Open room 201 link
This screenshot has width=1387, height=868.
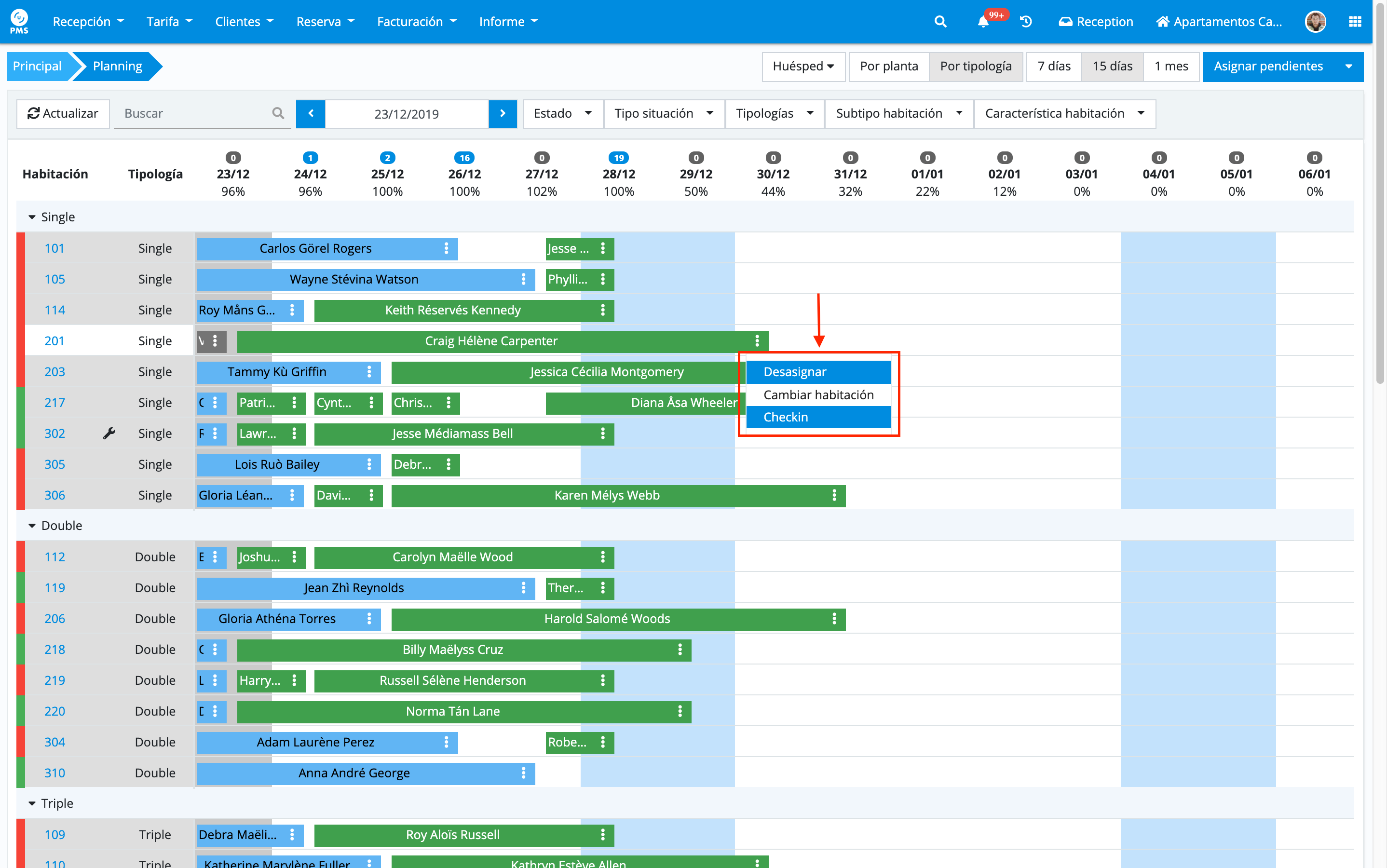54,341
